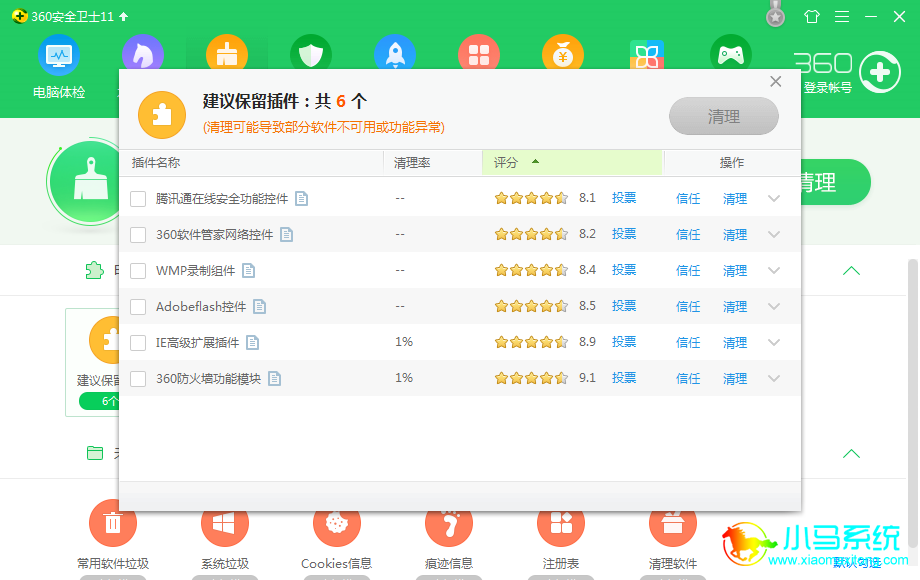Image resolution: width=920 pixels, height=580 pixels.
Task: Click 清理 link for WMP录制组件
Action: coord(735,270)
